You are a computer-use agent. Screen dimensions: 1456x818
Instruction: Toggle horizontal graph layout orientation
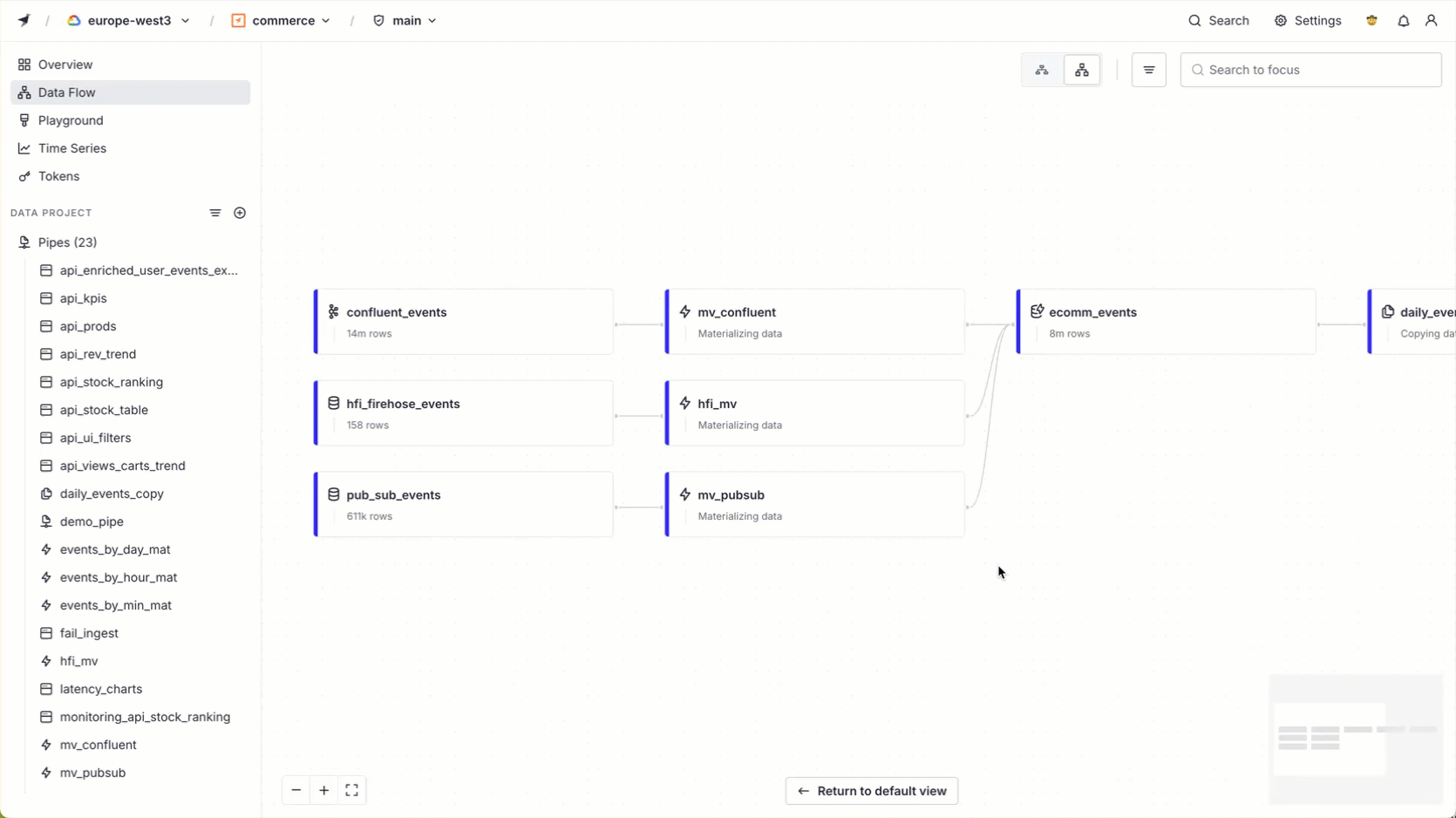click(x=1041, y=70)
